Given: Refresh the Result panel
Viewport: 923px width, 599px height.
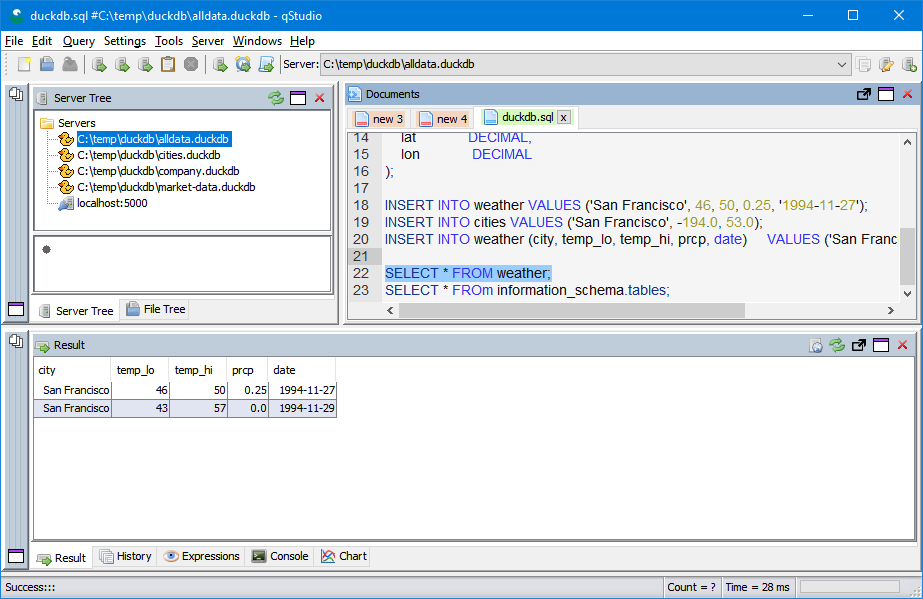Looking at the screenshot, I should 837,345.
